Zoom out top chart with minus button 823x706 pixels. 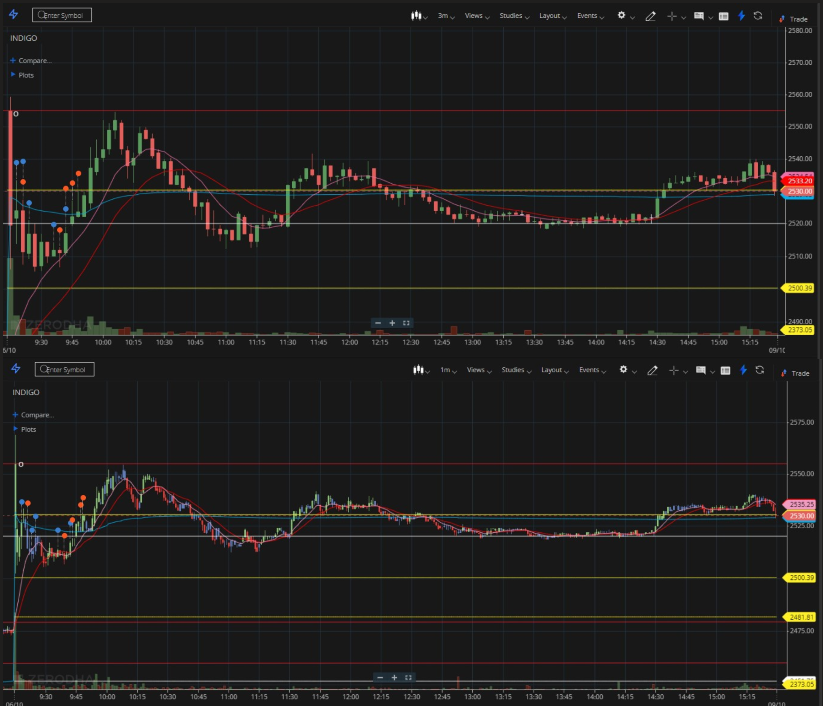pyautogui.click(x=378, y=323)
